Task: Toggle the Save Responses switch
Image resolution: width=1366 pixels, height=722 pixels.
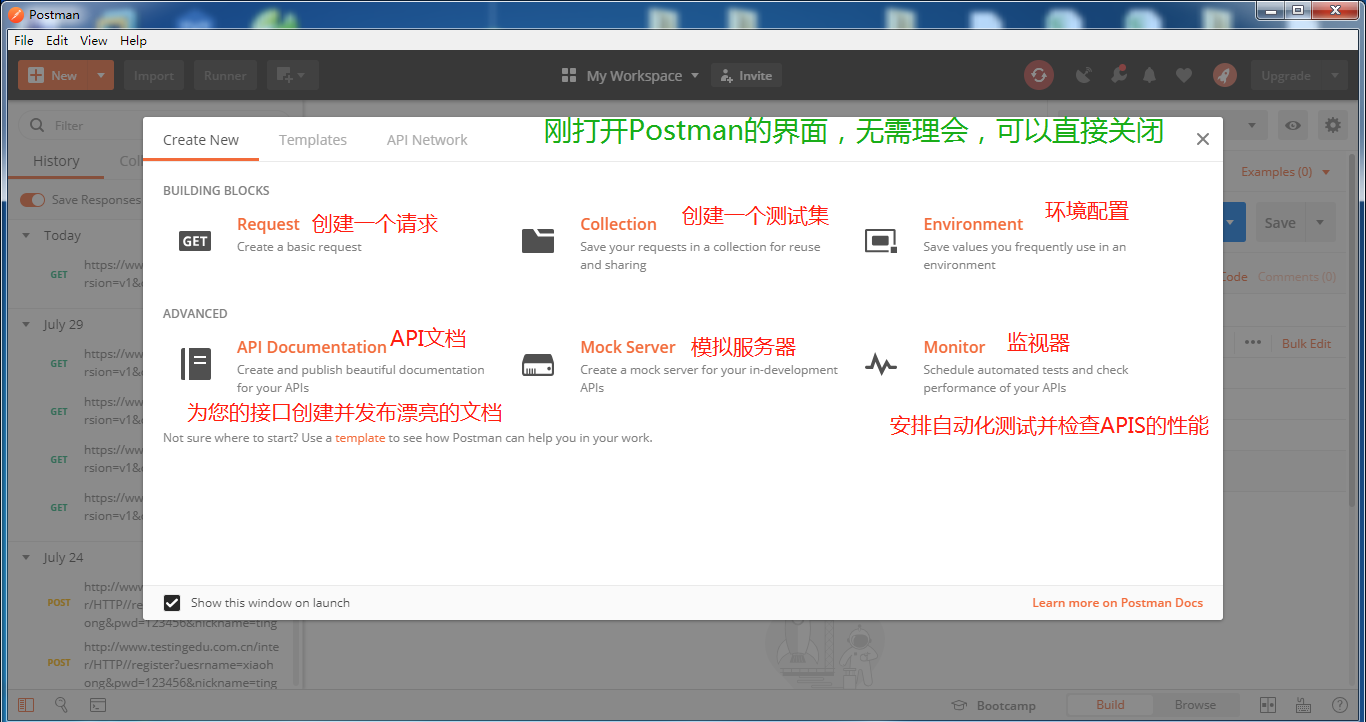Action: pos(33,200)
